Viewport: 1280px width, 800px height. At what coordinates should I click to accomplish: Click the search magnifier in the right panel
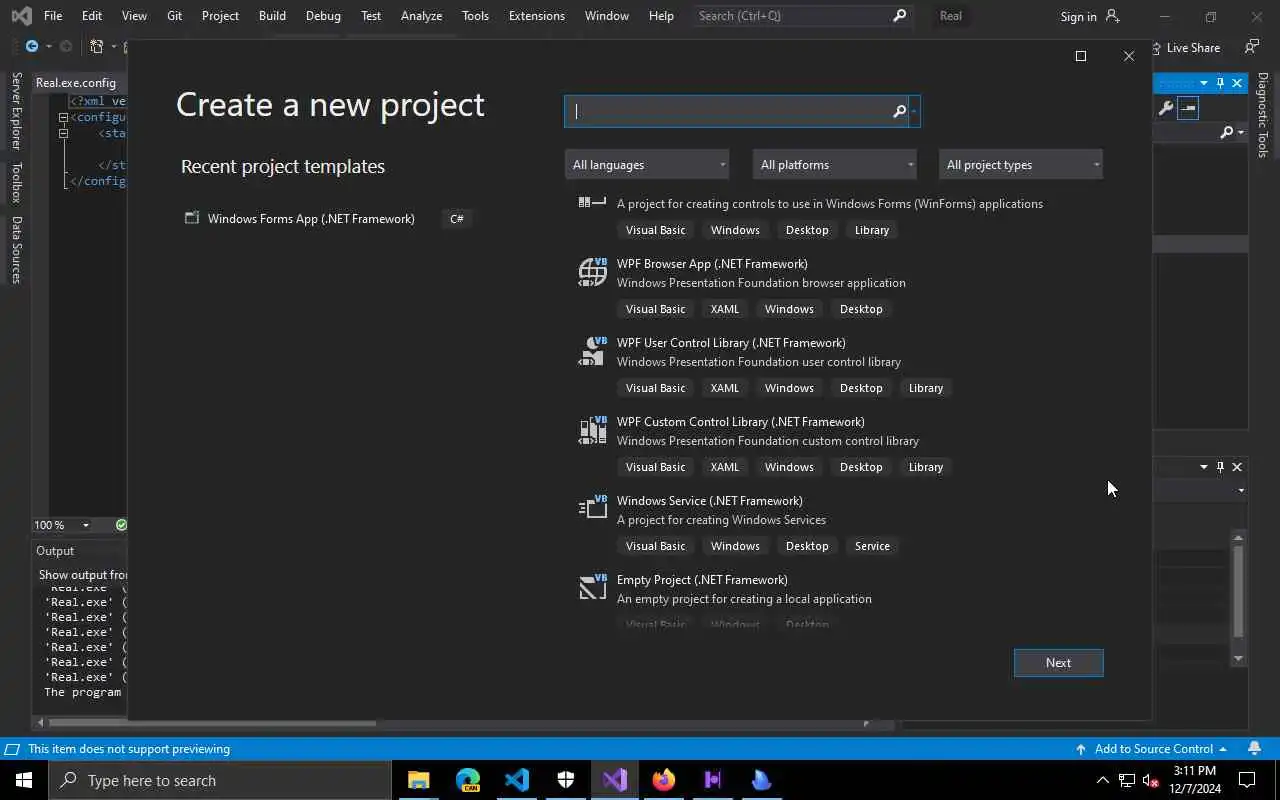pyautogui.click(x=1226, y=132)
